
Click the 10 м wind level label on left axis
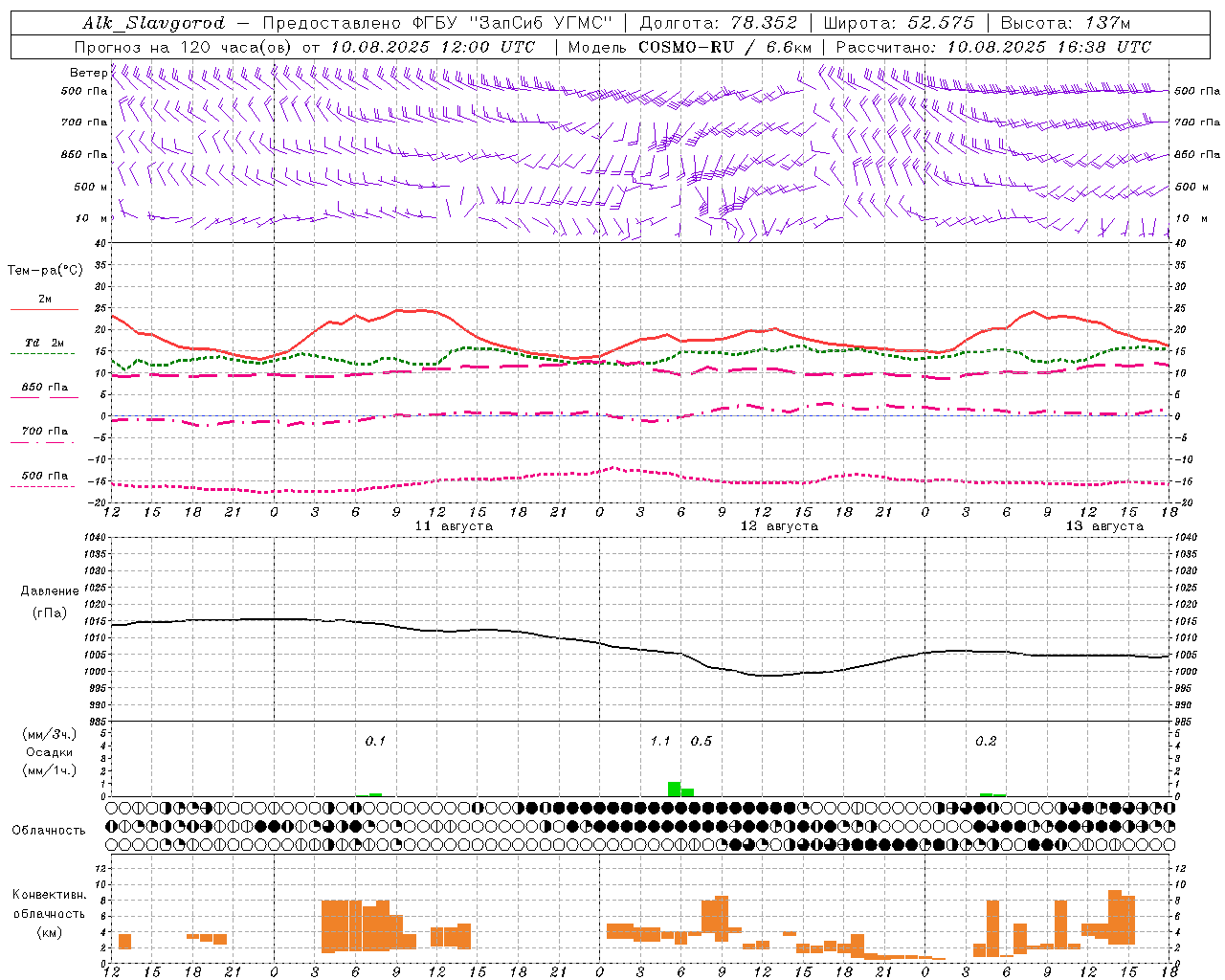(92, 218)
